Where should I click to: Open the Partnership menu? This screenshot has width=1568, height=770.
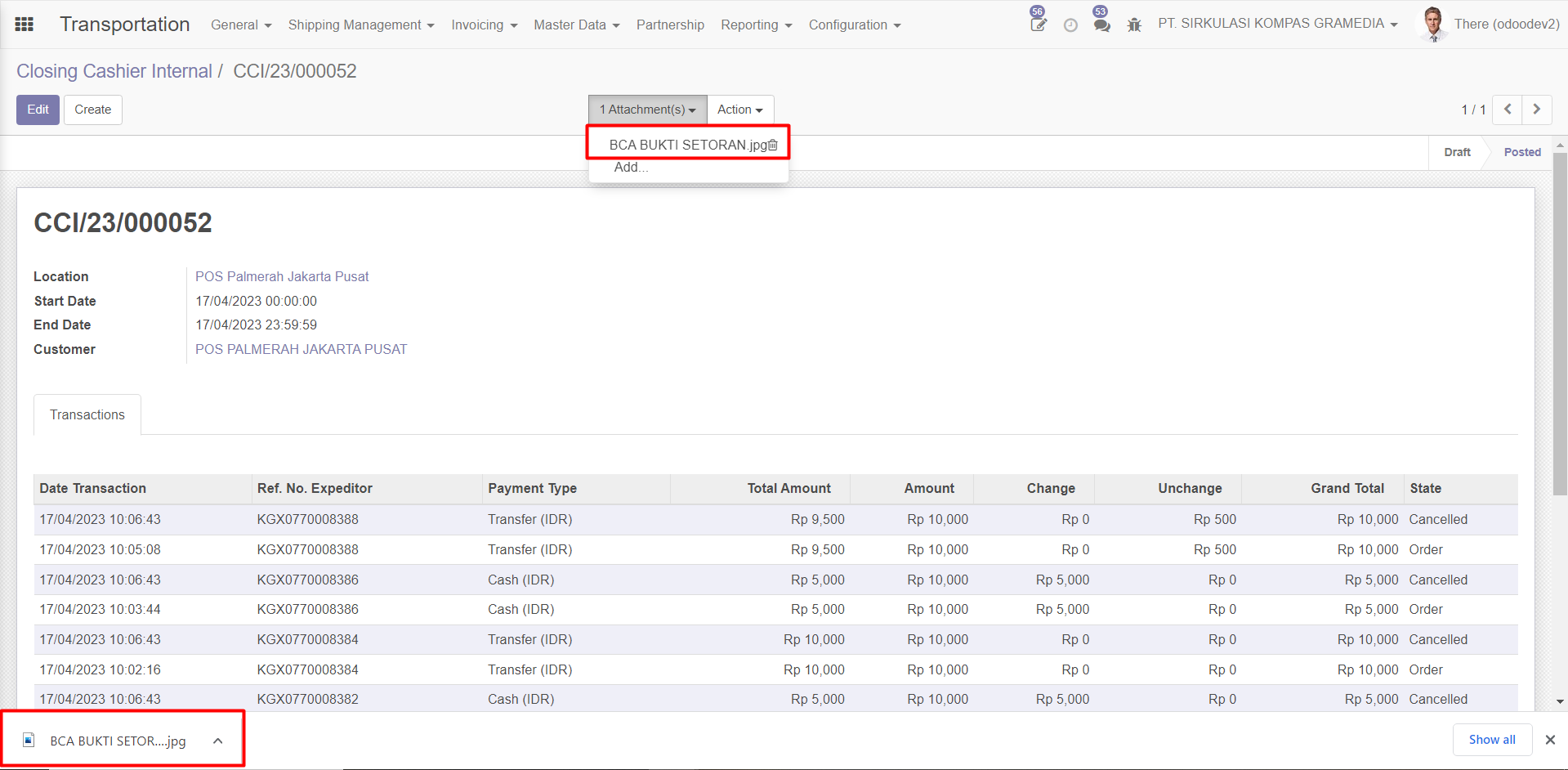pos(670,25)
